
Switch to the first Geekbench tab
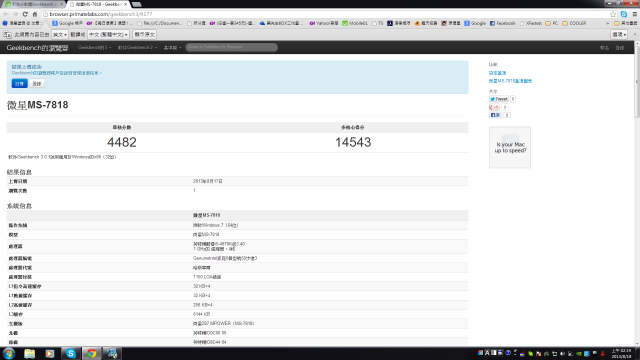tap(33, 4)
